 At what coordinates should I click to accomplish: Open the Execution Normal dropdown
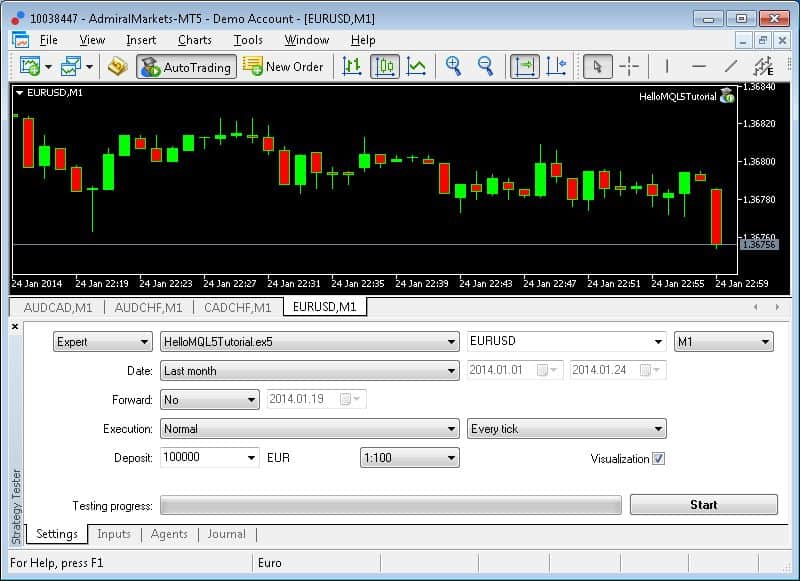pyautogui.click(x=309, y=429)
